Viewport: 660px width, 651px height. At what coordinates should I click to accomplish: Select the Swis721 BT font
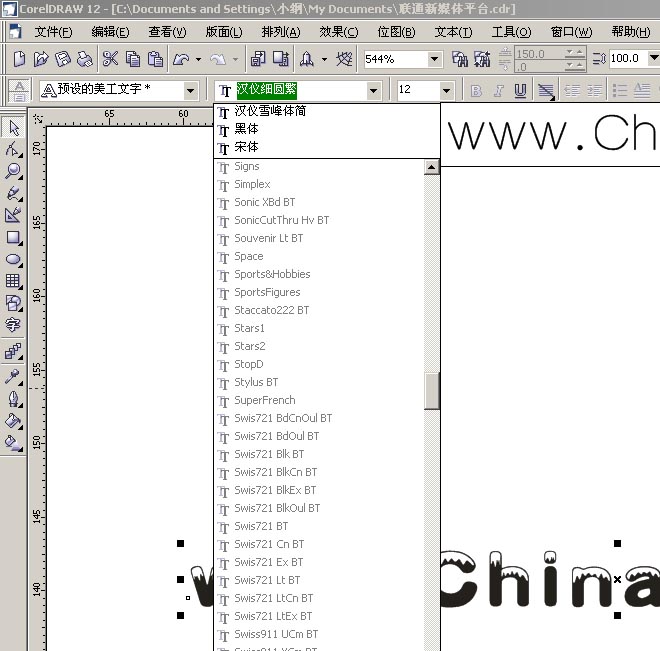[319, 526]
